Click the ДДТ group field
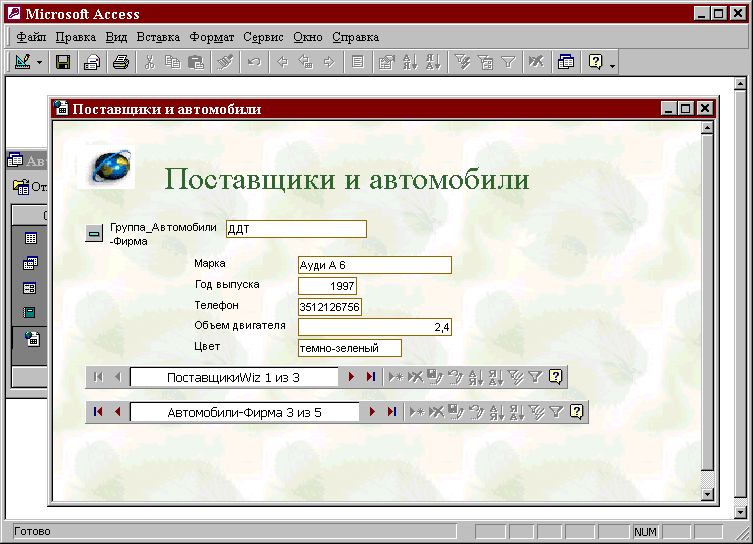This screenshot has height=544, width=753. tap(296, 229)
